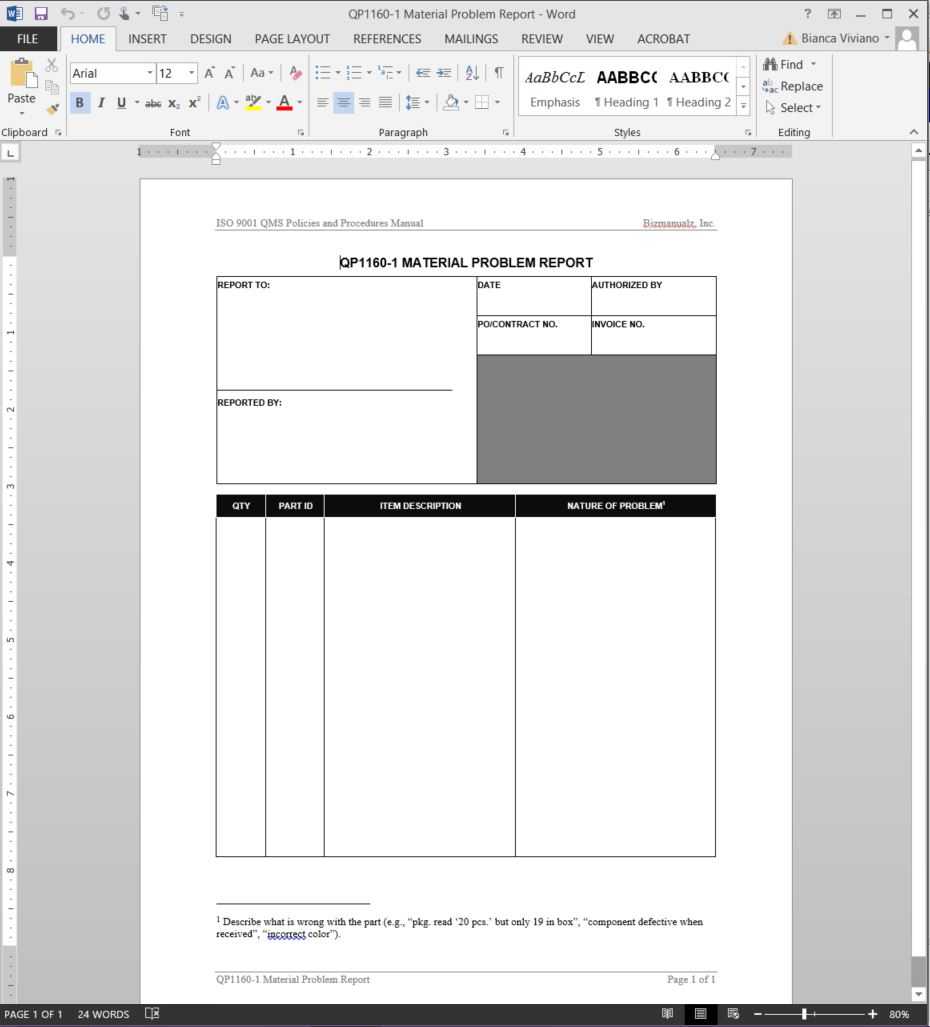Toggle Italic formatting
Screen dimensions: 930x1027
(x=101, y=103)
